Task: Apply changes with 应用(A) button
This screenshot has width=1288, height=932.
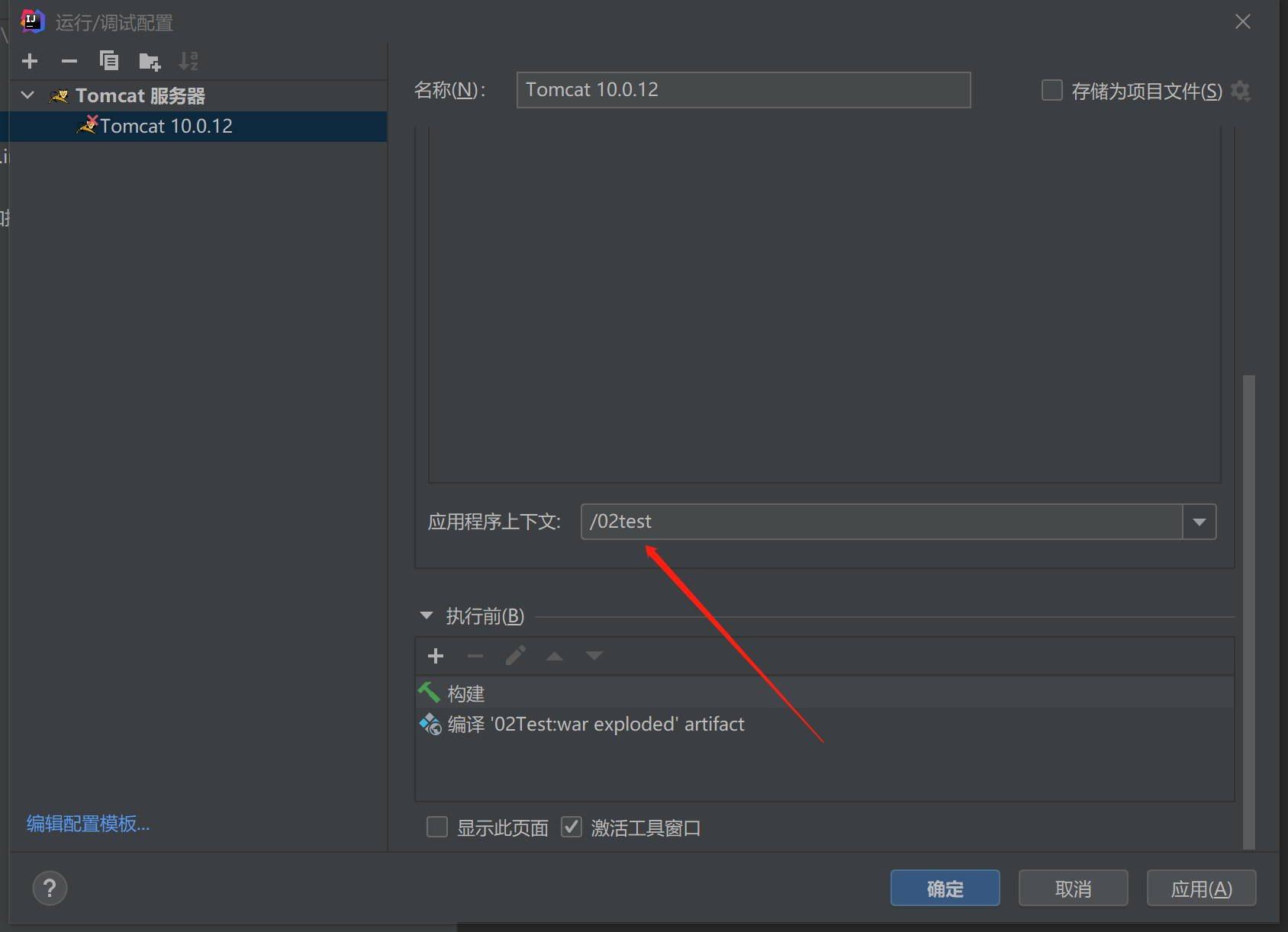Action: click(x=1201, y=889)
